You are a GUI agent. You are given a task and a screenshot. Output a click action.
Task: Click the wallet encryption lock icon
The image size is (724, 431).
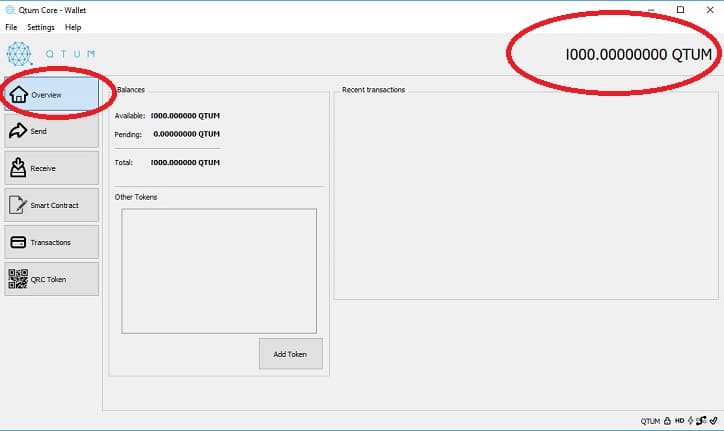click(x=667, y=421)
